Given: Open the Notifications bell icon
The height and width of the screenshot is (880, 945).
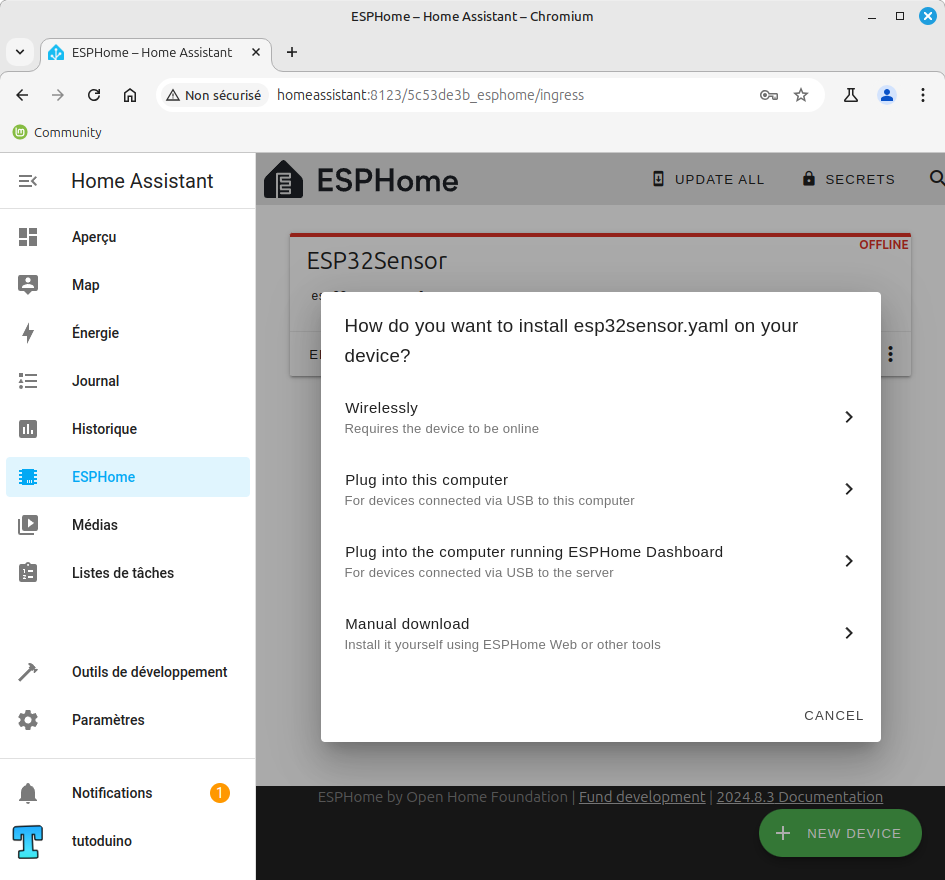Looking at the screenshot, I should click(28, 793).
